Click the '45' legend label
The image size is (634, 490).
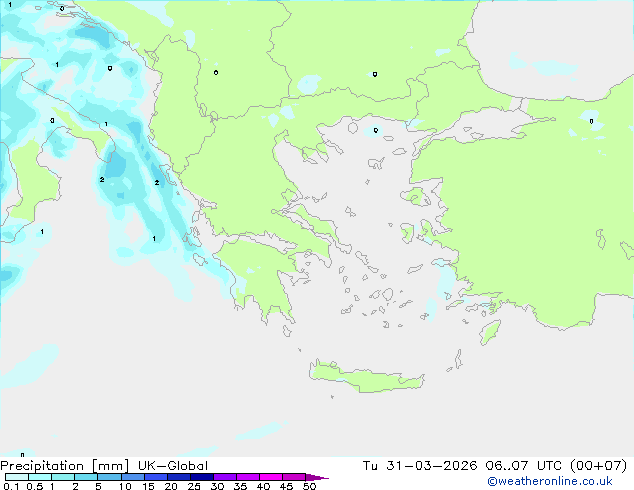[286, 486]
